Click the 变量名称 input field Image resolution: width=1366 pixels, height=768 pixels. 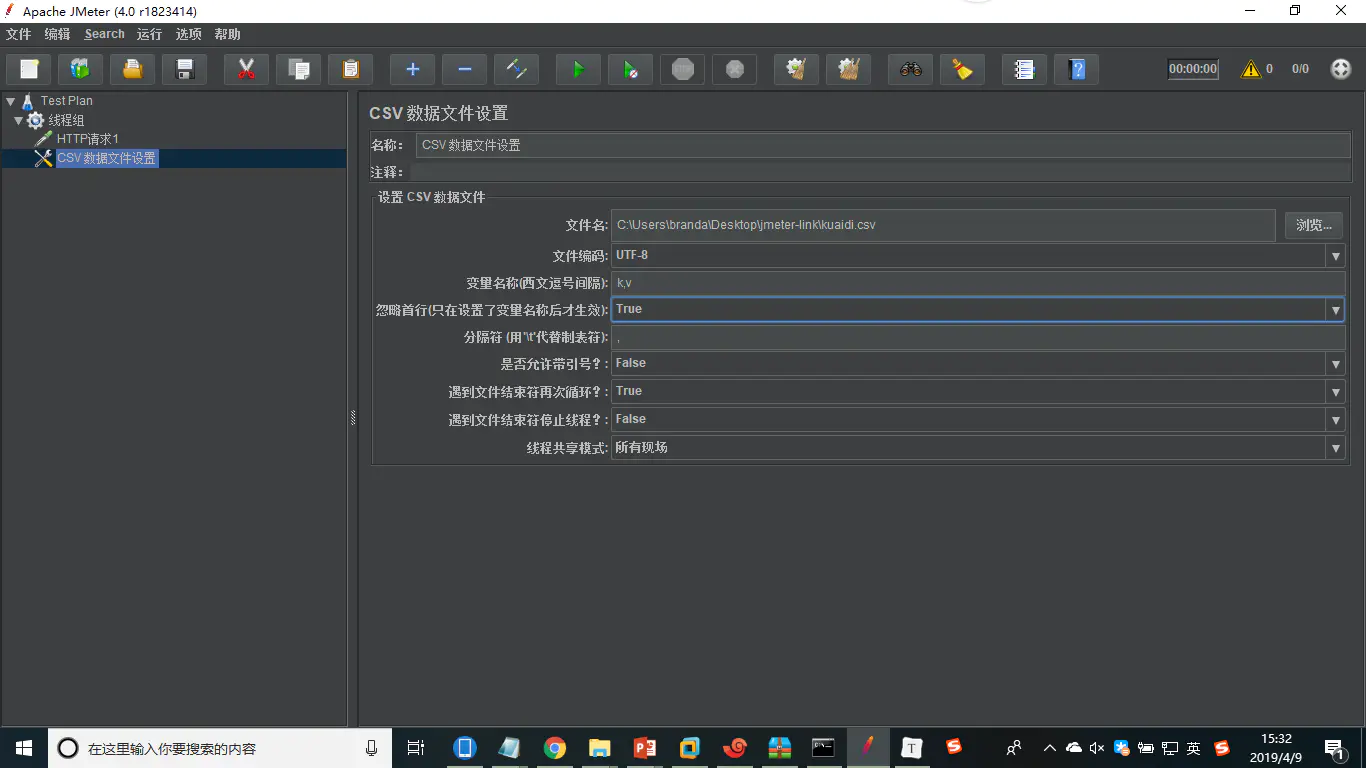coord(977,283)
